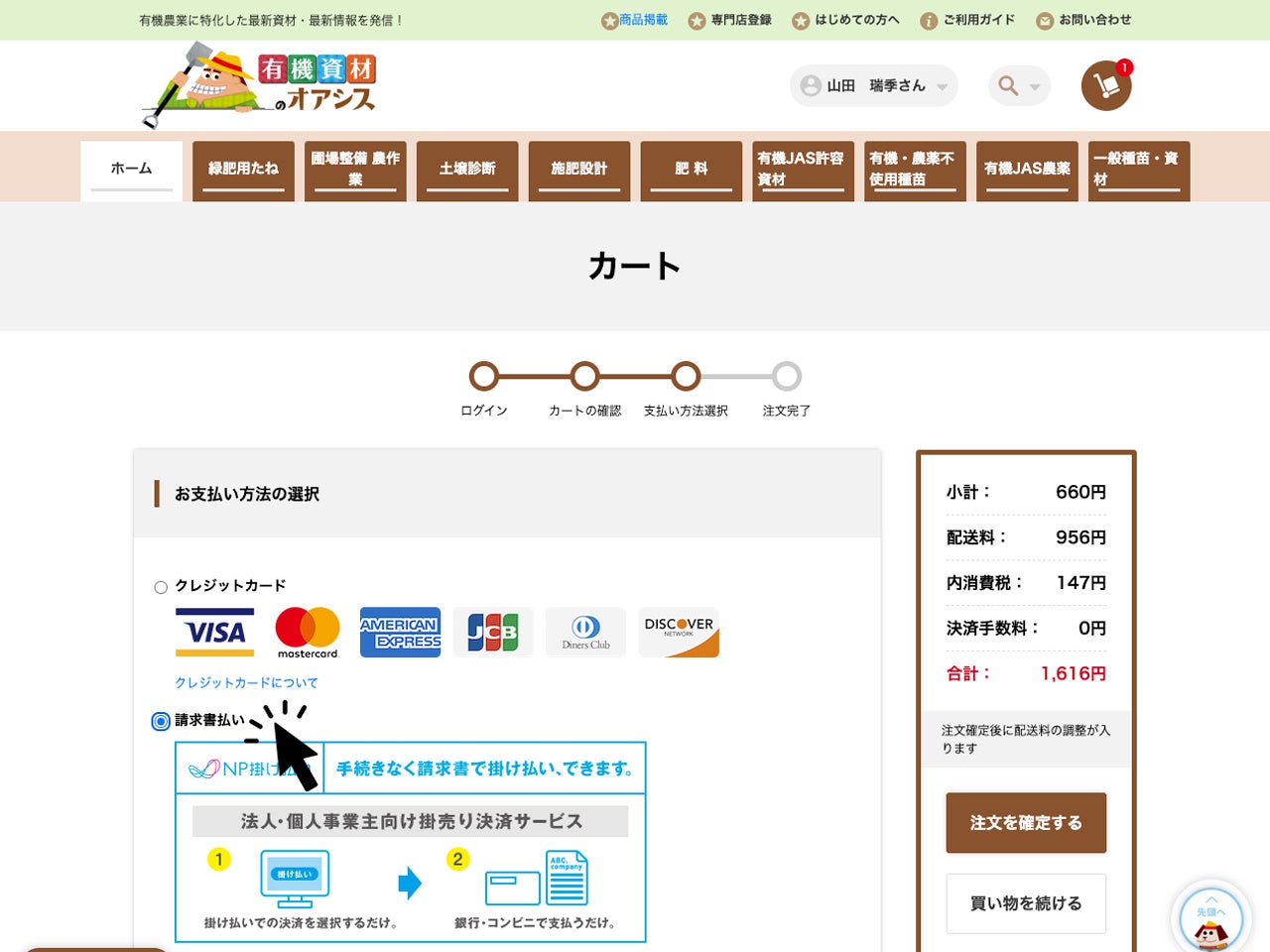This screenshot has height=952, width=1270.
Task: Click the Mastercard logo
Action: pos(308,632)
